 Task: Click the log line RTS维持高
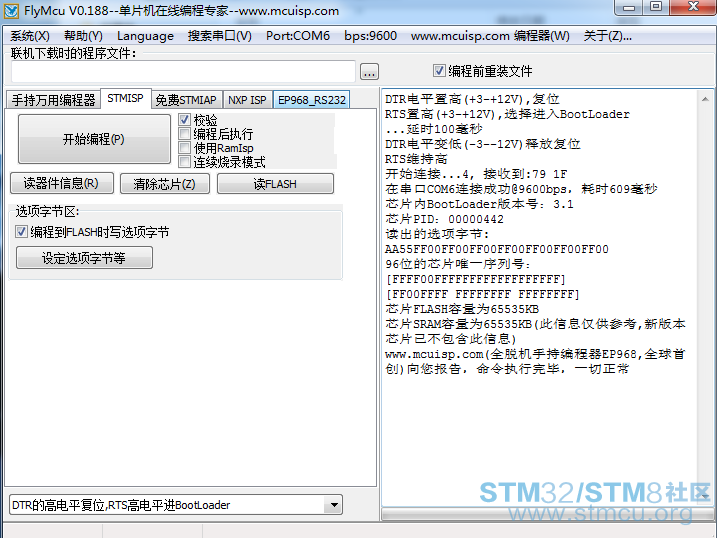point(416,159)
